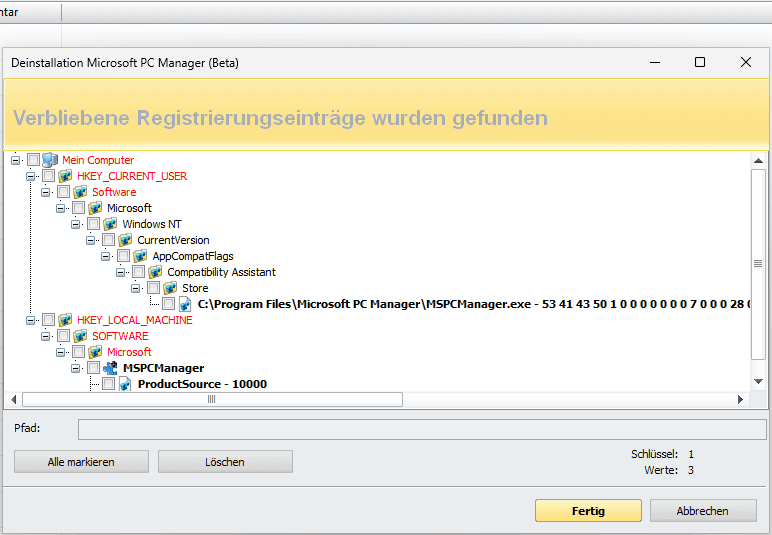The height and width of the screenshot is (535, 772).
Task: Click the ProductSource value icon
Action: [125, 384]
